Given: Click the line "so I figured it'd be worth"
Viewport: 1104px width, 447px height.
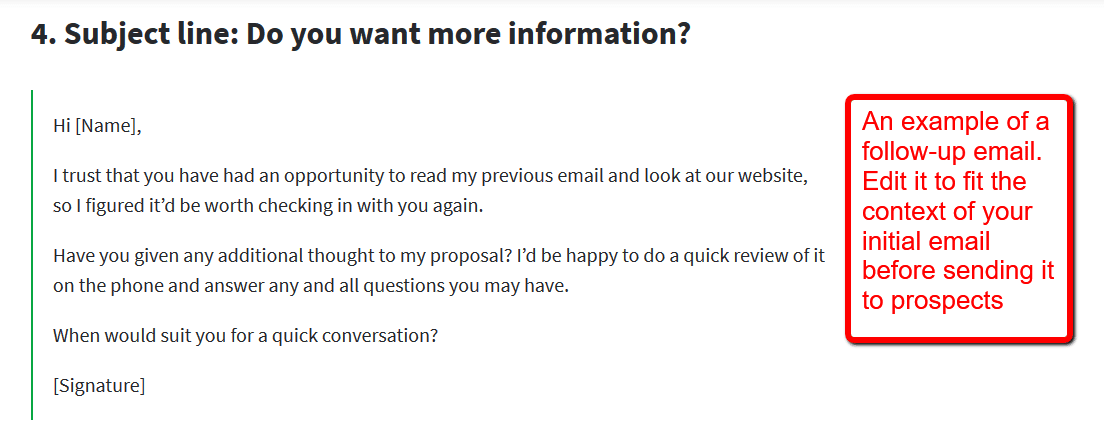Looking at the screenshot, I should 268,207.
